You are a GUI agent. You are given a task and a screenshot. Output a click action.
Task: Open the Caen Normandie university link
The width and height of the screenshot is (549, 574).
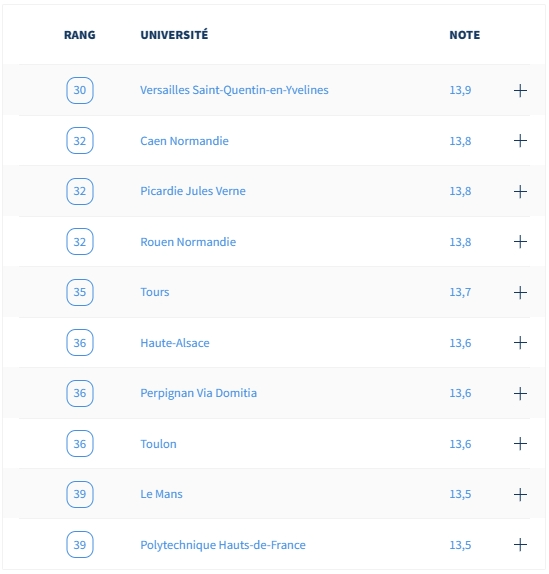pyautogui.click(x=184, y=141)
